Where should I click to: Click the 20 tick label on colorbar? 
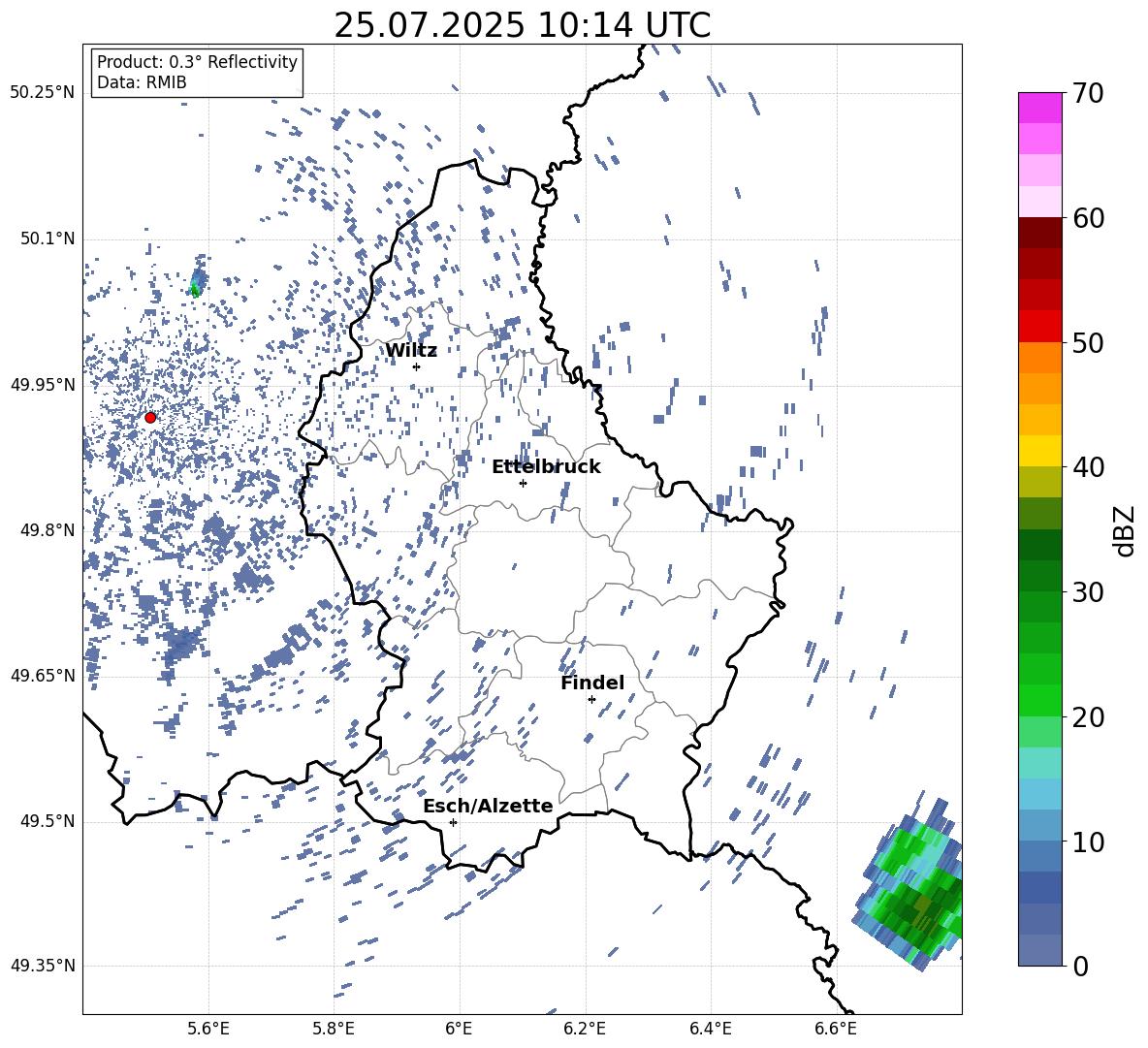tap(1088, 716)
